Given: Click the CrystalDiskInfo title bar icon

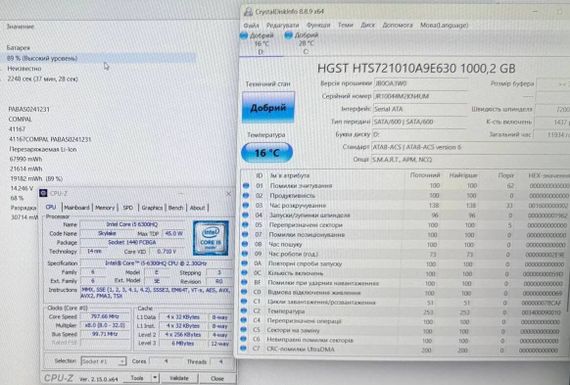Looking at the screenshot, I should point(248,11).
